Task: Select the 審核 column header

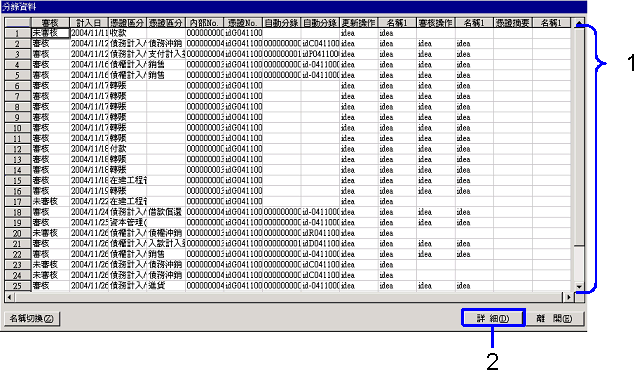Action: [x=50, y=23]
